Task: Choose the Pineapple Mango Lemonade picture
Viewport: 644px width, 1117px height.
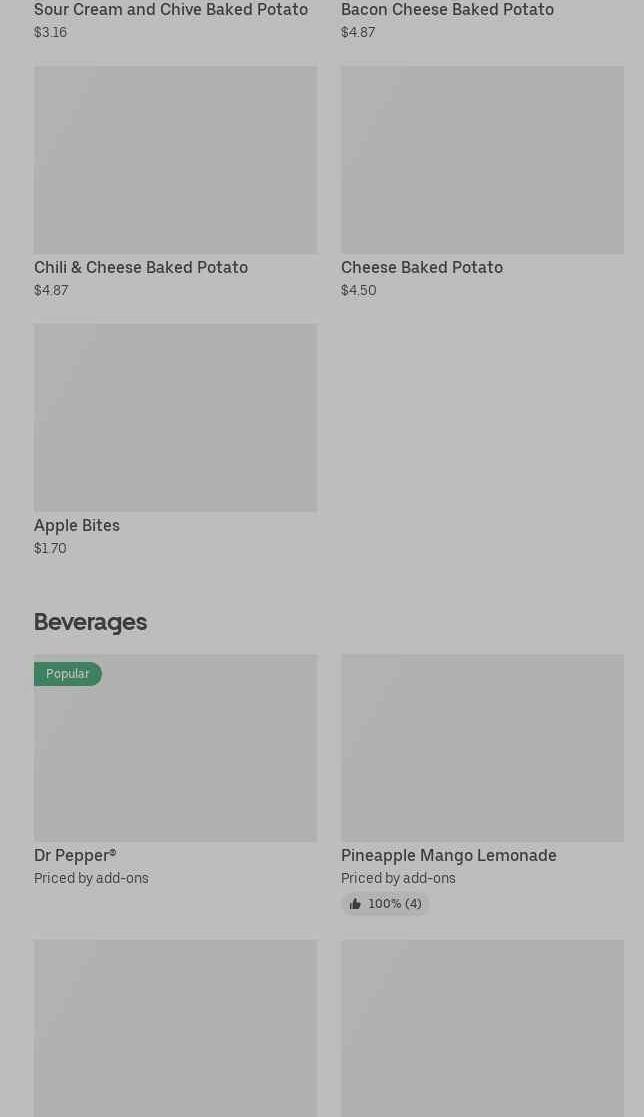Action: coord(482,748)
